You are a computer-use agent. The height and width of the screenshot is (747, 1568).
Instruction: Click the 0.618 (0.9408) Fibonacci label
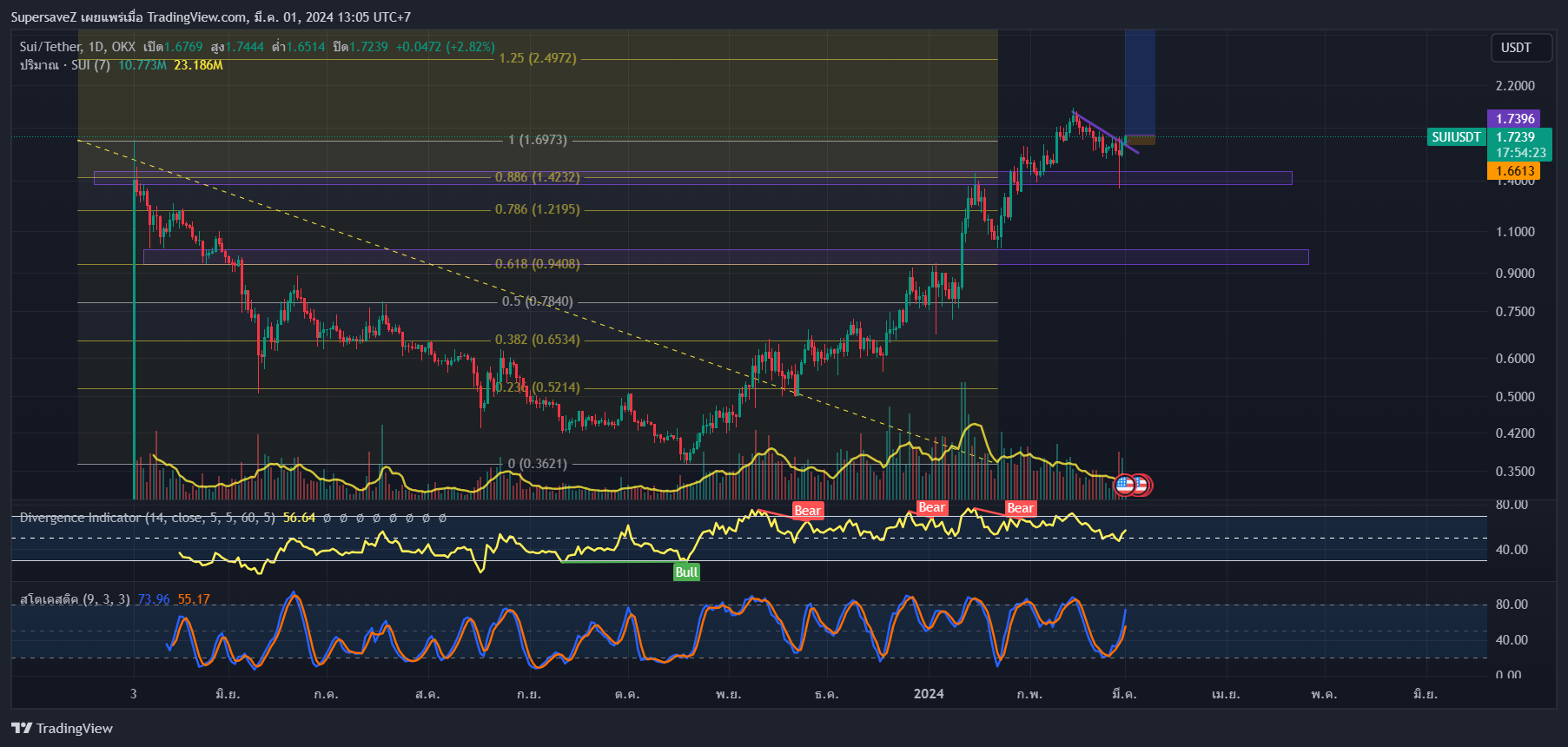[537, 264]
